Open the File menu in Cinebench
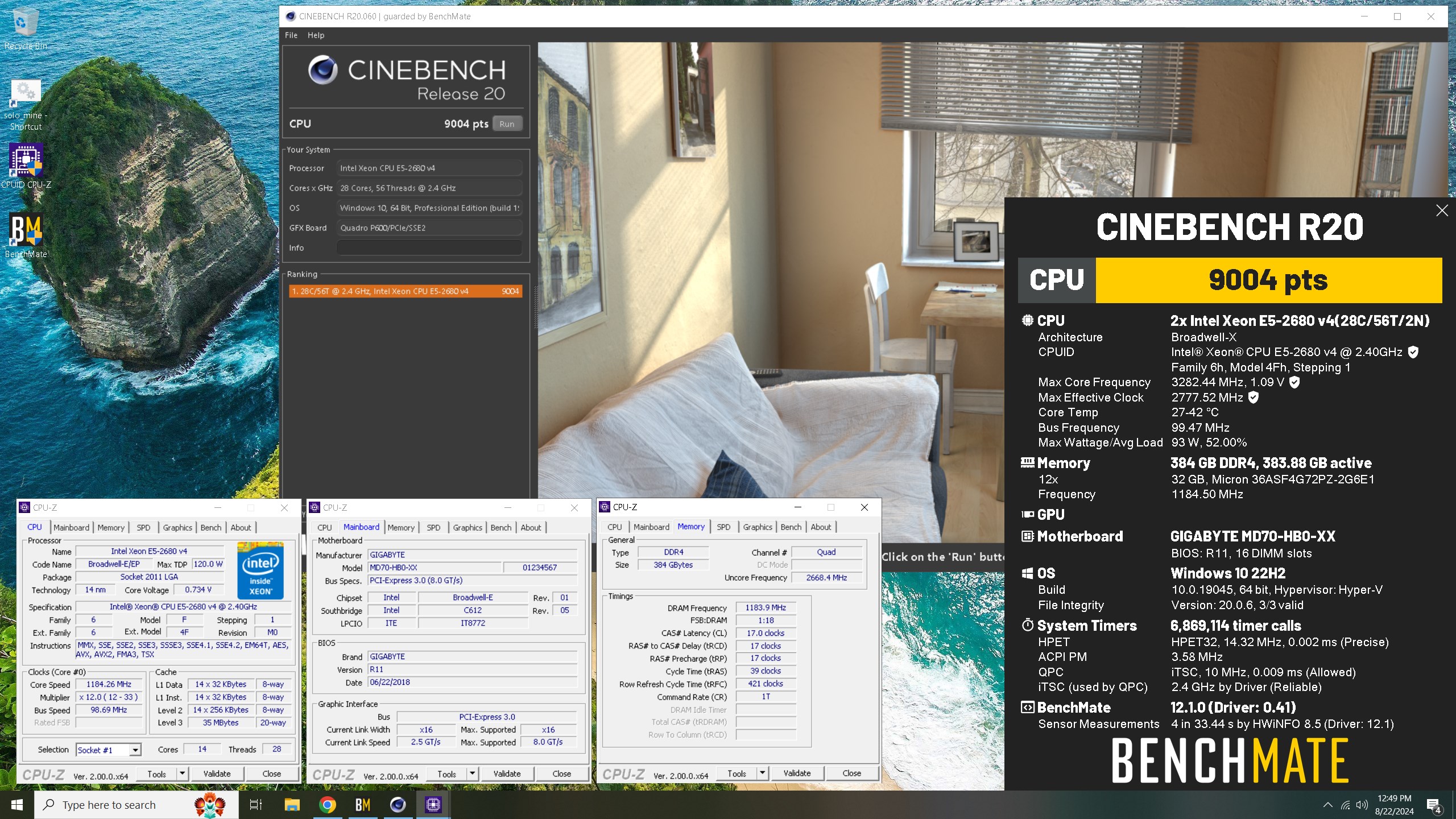The width and height of the screenshot is (1456, 819). [291, 35]
